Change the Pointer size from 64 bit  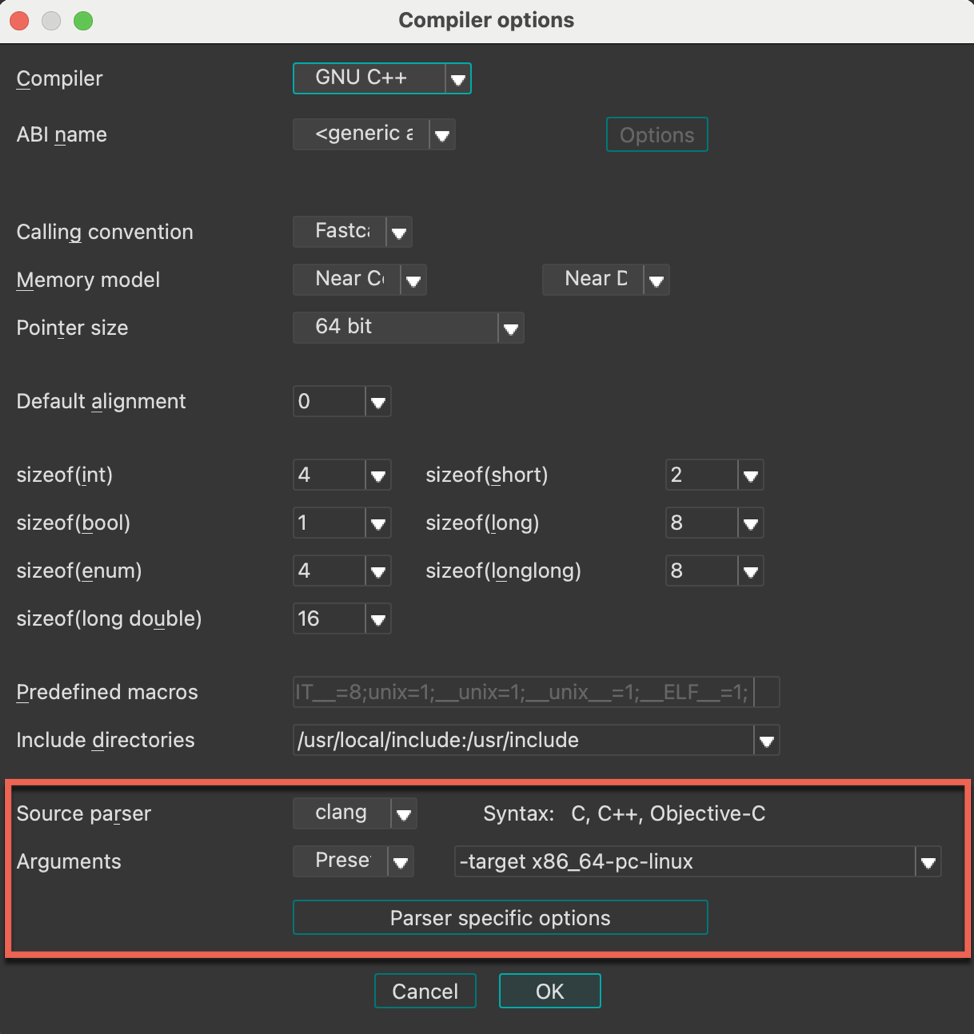pyautogui.click(x=511, y=327)
